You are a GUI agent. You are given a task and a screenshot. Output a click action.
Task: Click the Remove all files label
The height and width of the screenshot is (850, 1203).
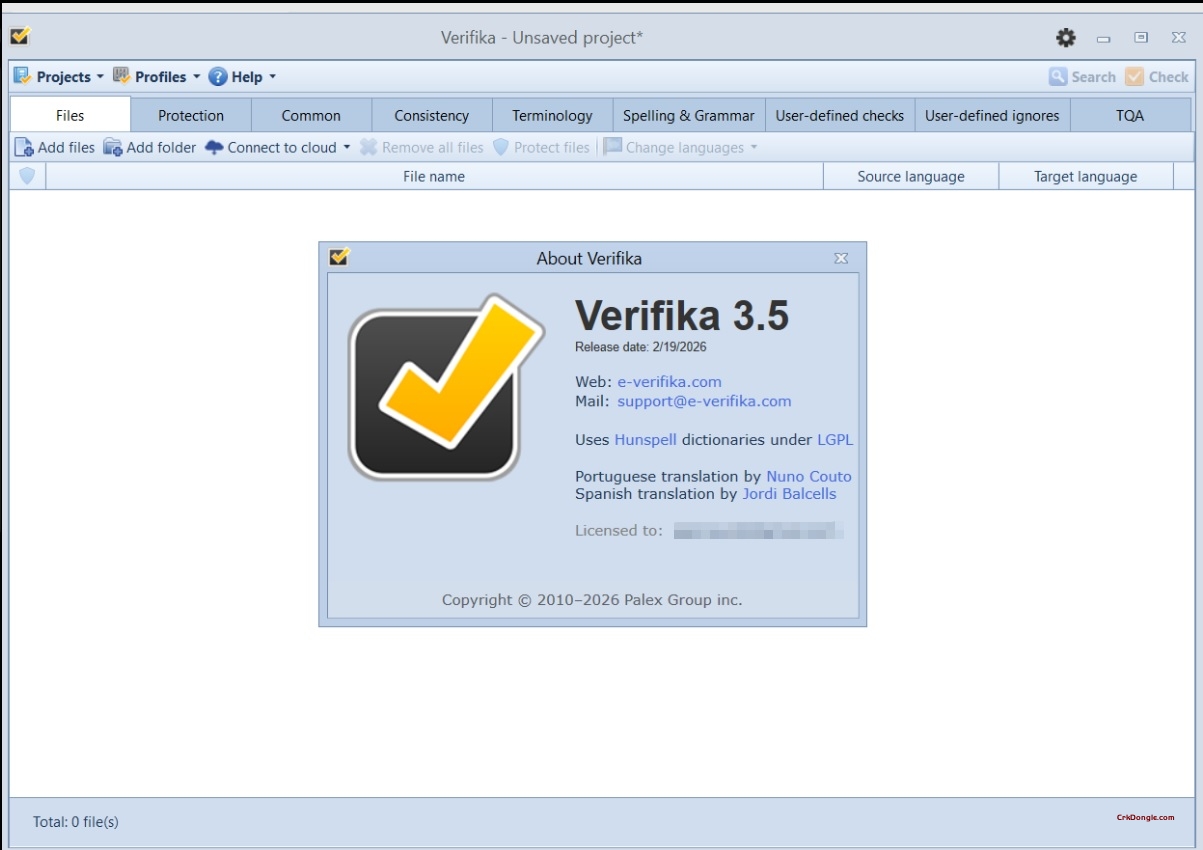coord(432,147)
